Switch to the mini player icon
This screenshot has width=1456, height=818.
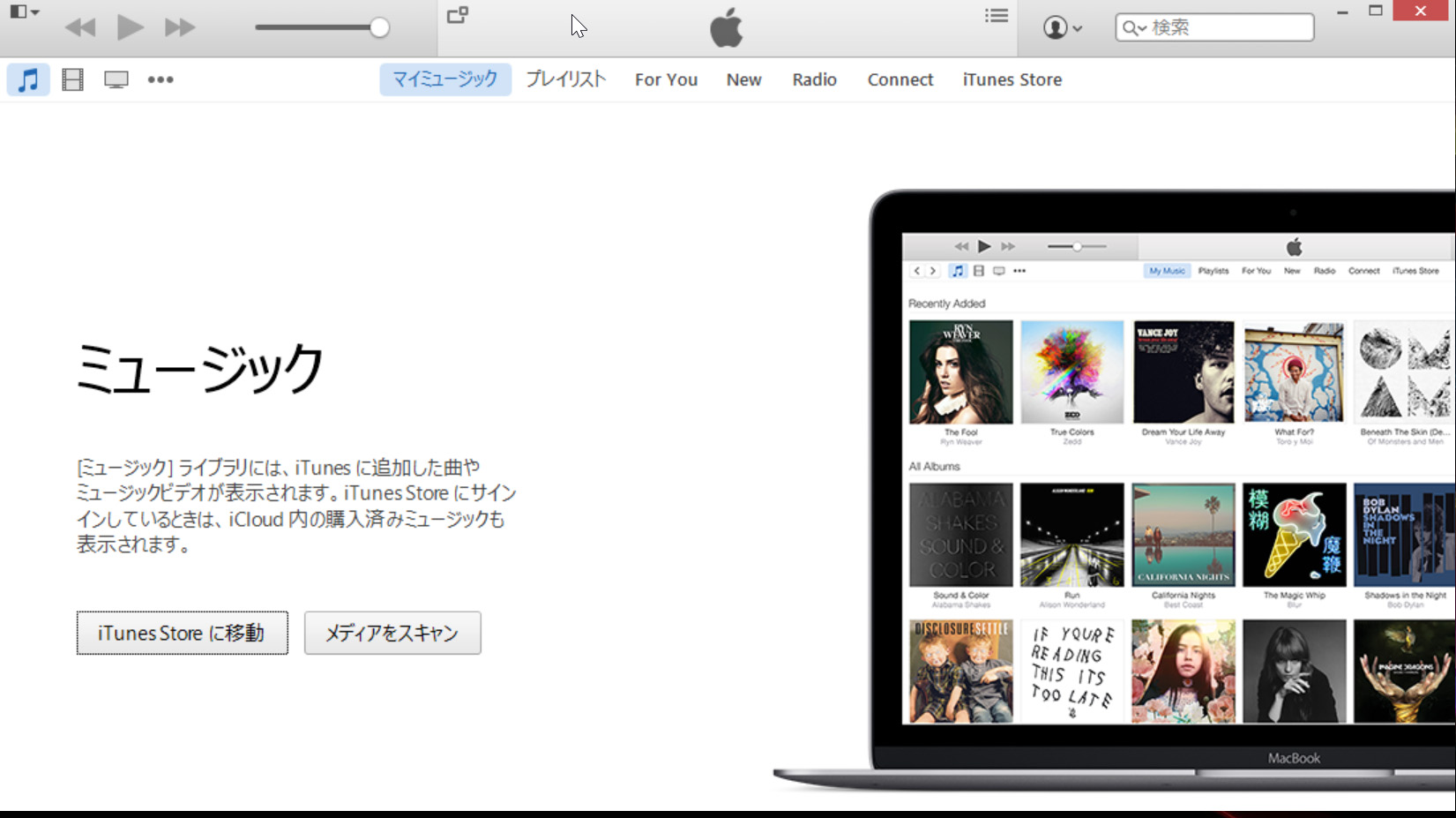tap(458, 15)
